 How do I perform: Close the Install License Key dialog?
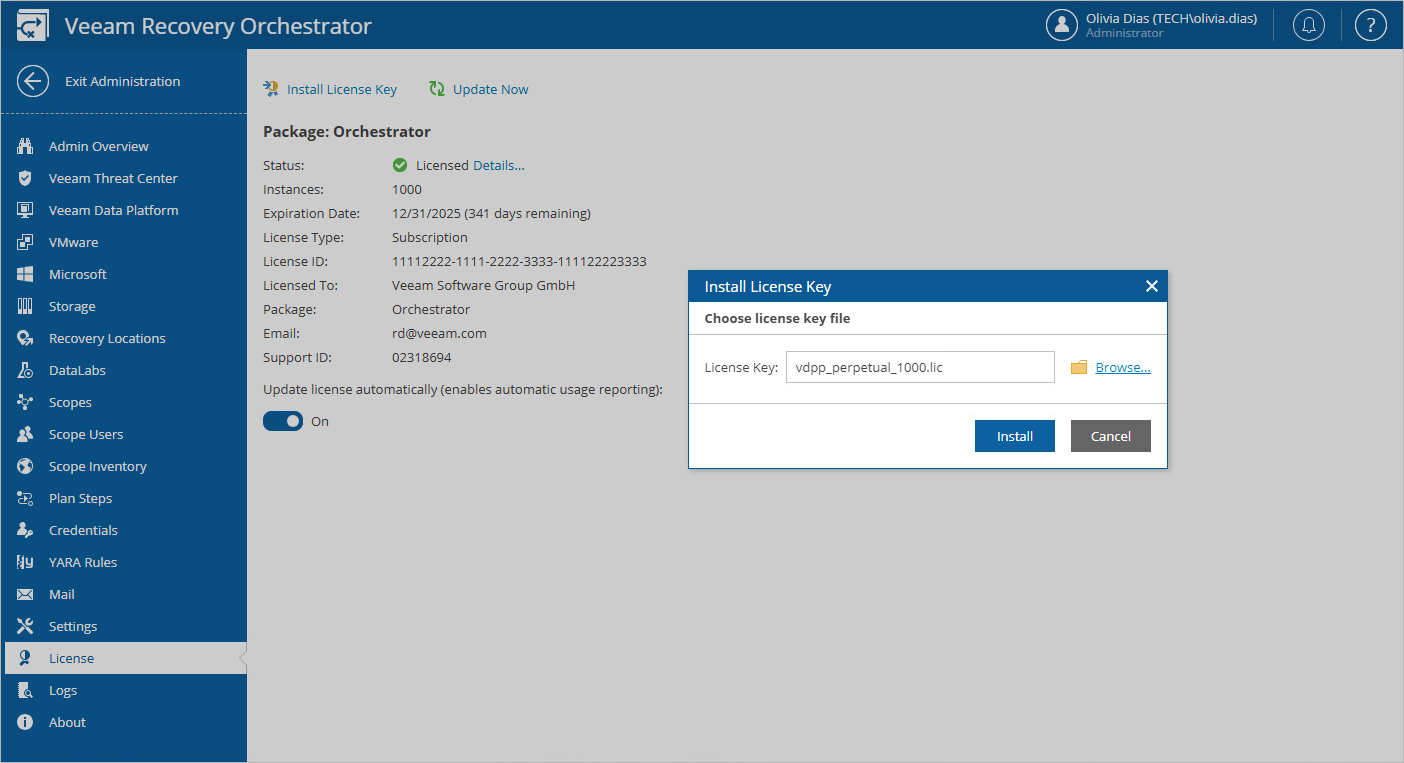coord(1152,286)
